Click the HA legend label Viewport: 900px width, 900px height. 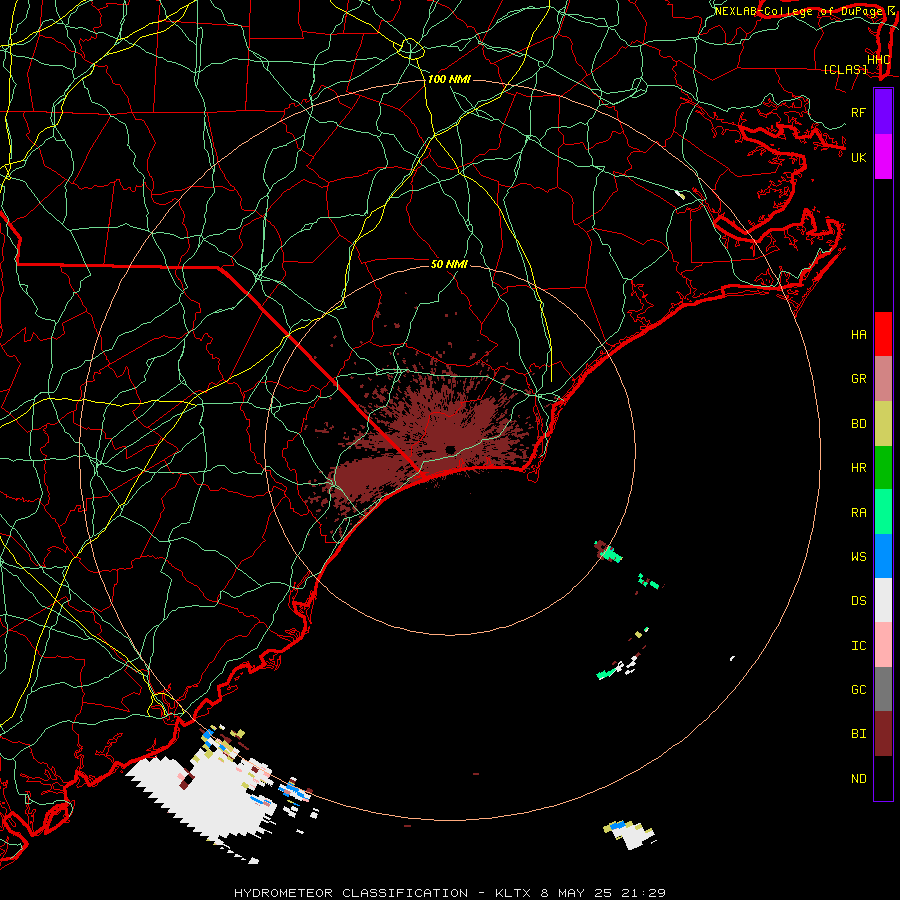[x=858, y=335]
